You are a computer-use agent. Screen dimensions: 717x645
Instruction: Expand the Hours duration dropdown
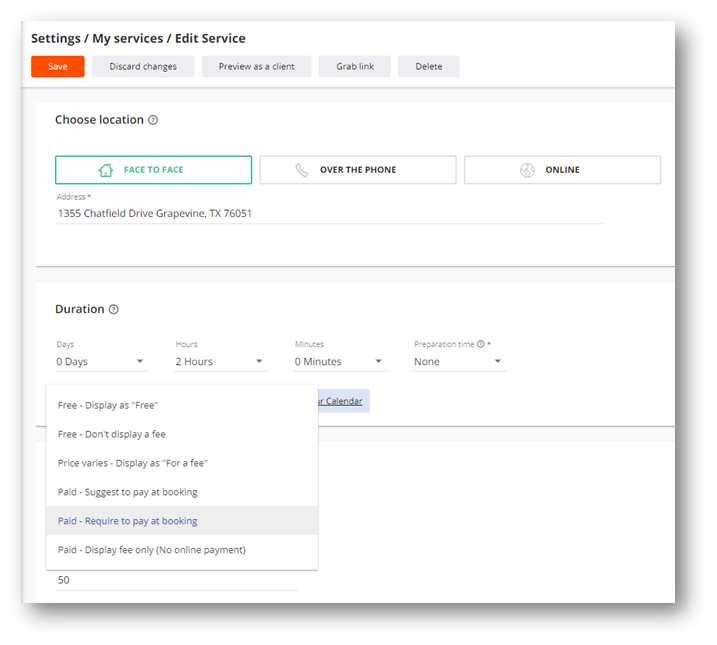coord(220,362)
